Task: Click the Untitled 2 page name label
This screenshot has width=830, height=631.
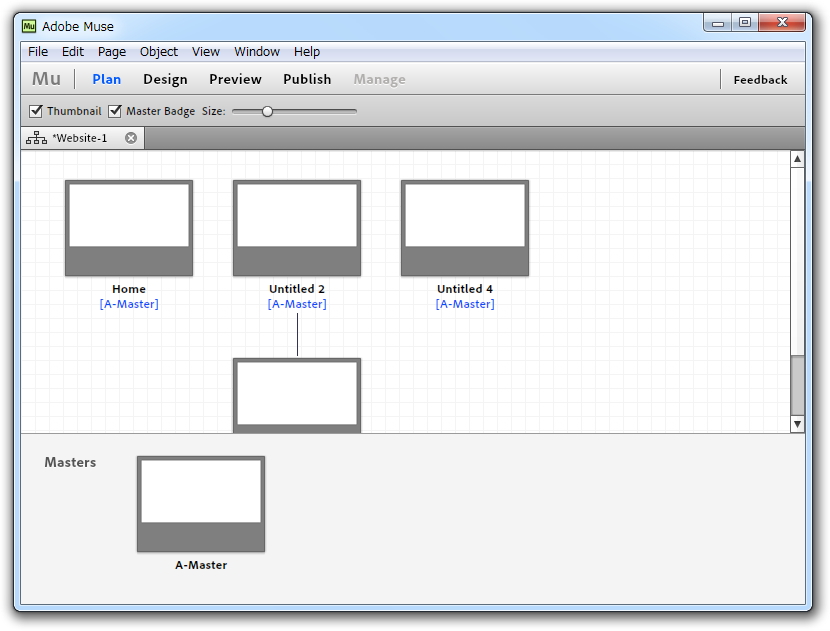Action: pos(297,289)
